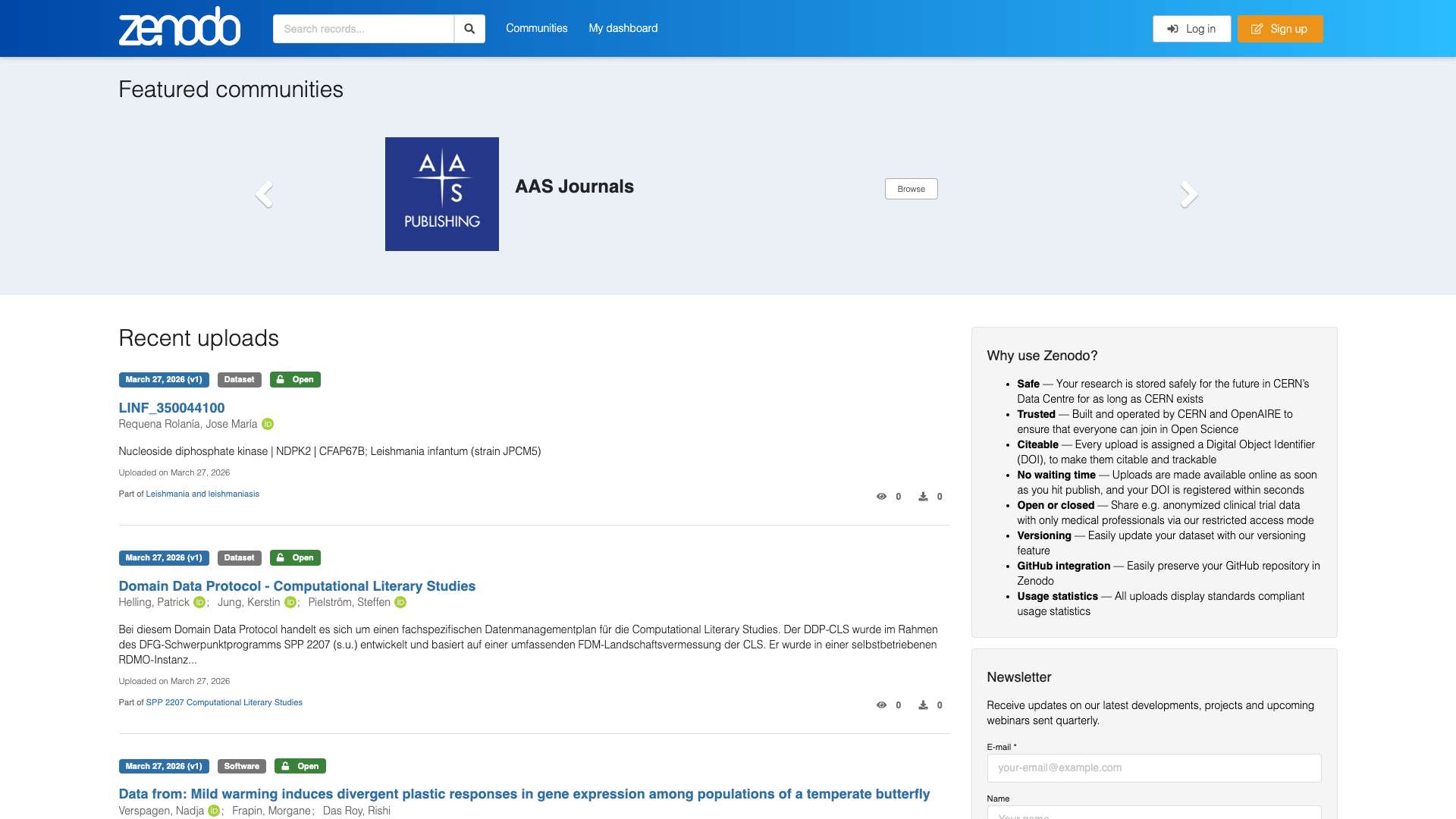Click the Sign up button
The image size is (1456, 819).
click(1280, 29)
